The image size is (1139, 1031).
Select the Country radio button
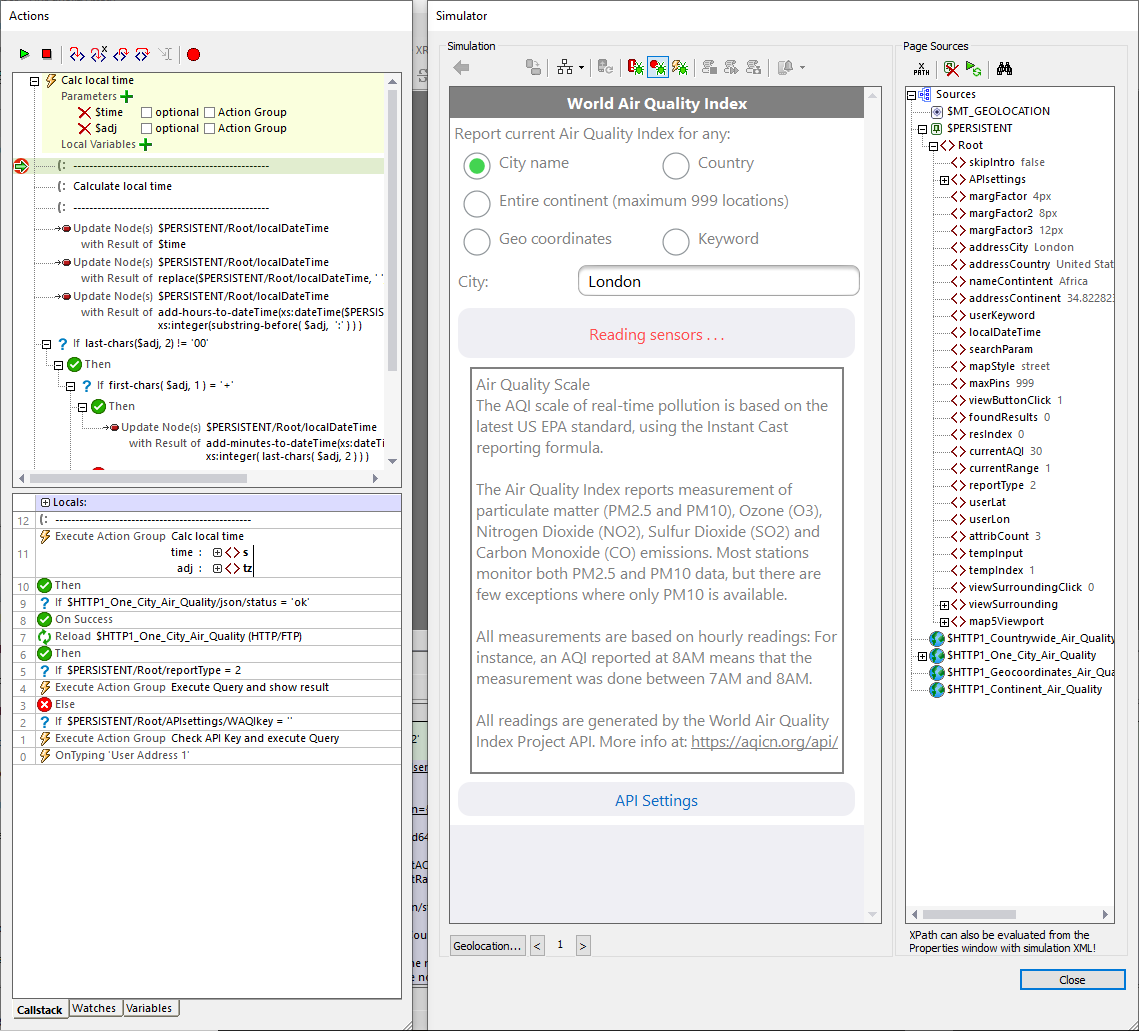(676, 165)
